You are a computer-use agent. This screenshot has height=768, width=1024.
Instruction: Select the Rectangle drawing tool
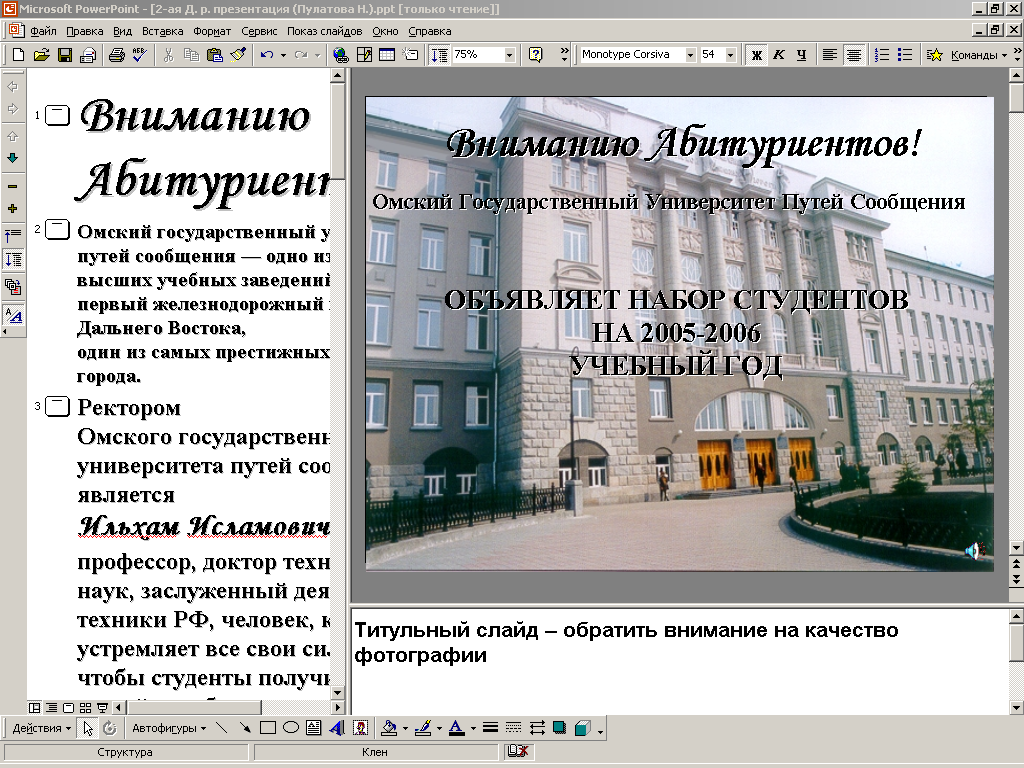click(268, 728)
